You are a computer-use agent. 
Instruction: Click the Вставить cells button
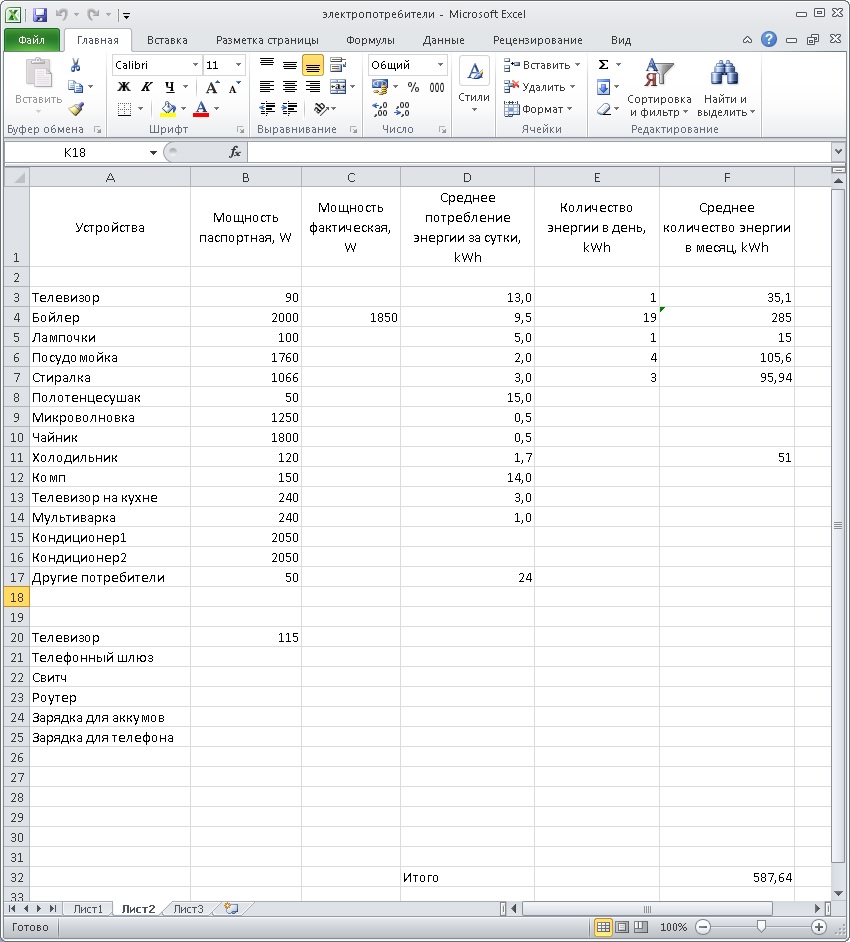pos(542,65)
